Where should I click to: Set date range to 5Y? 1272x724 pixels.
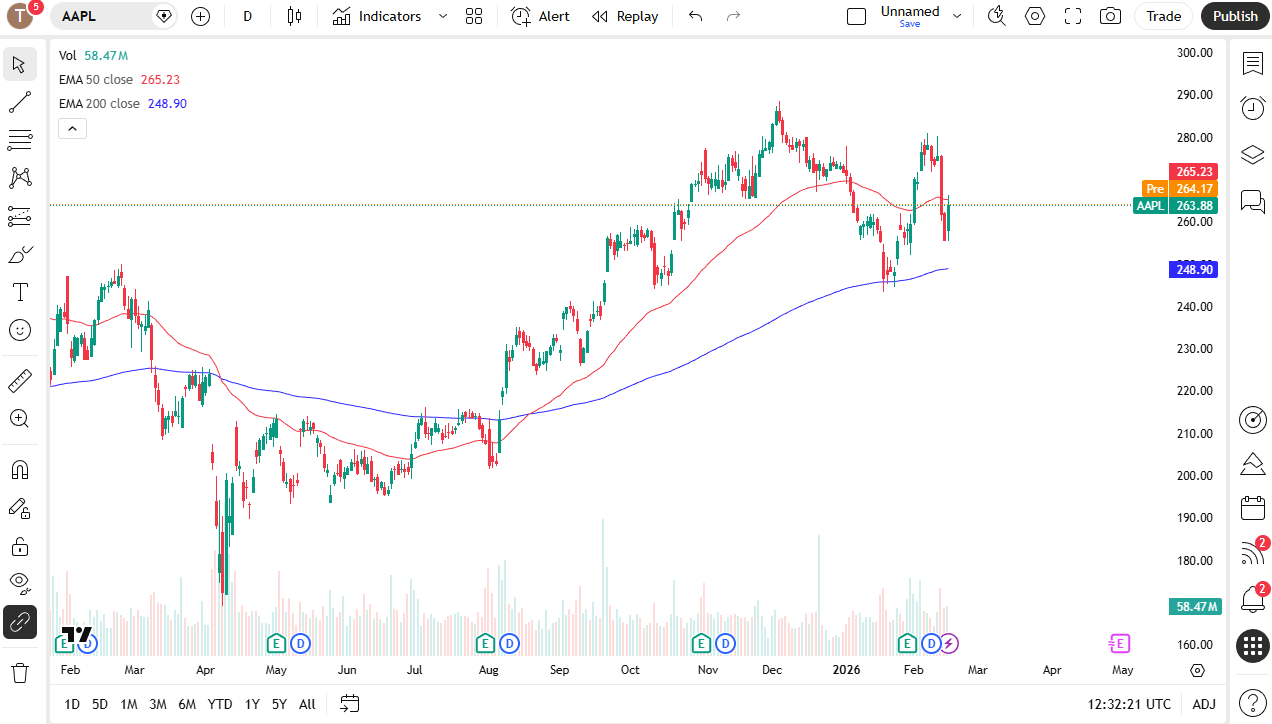[x=280, y=704]
